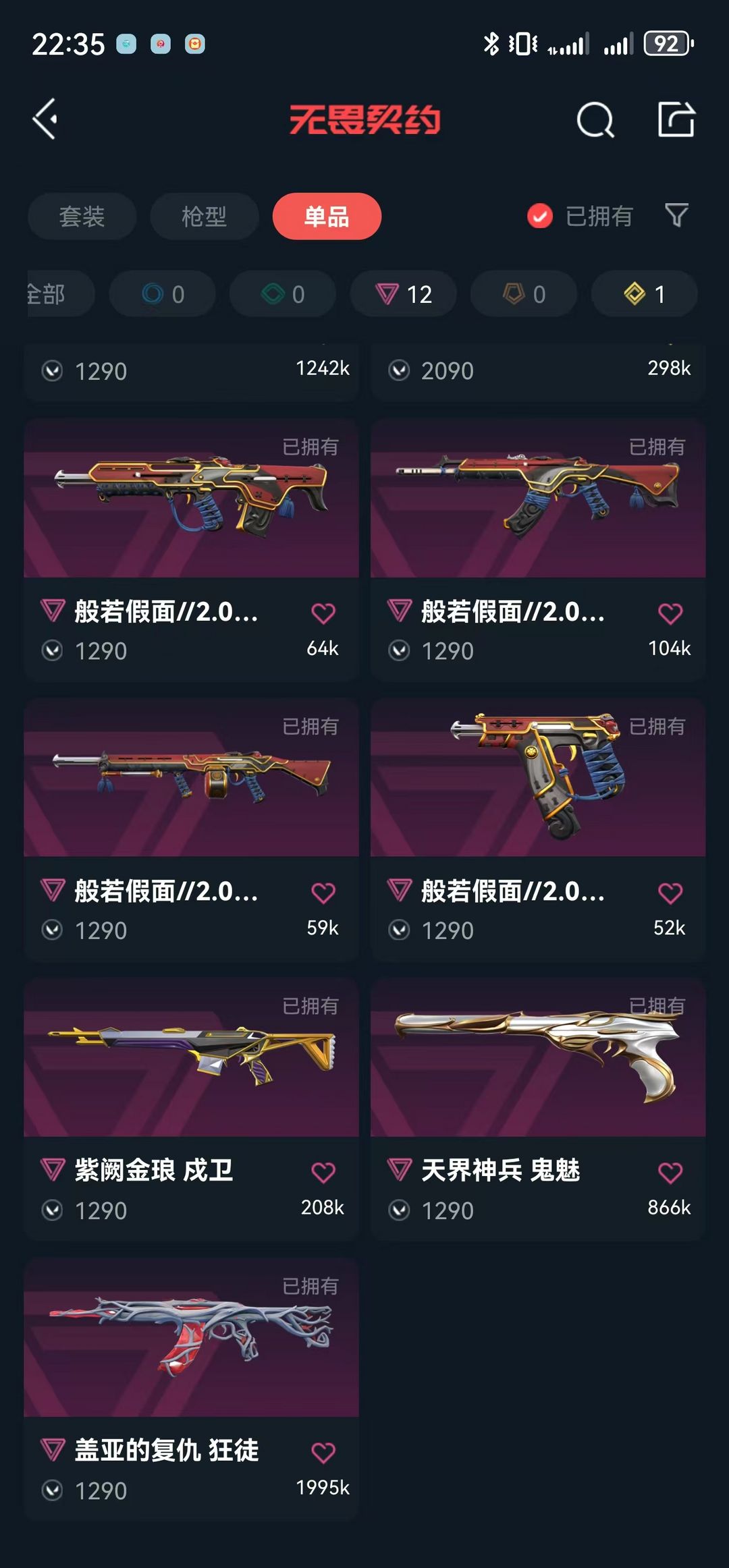This screenshot has width=729, height=1568.
Task: Like the 52k 般若假面 pistol heart
Action: [670, 893]
